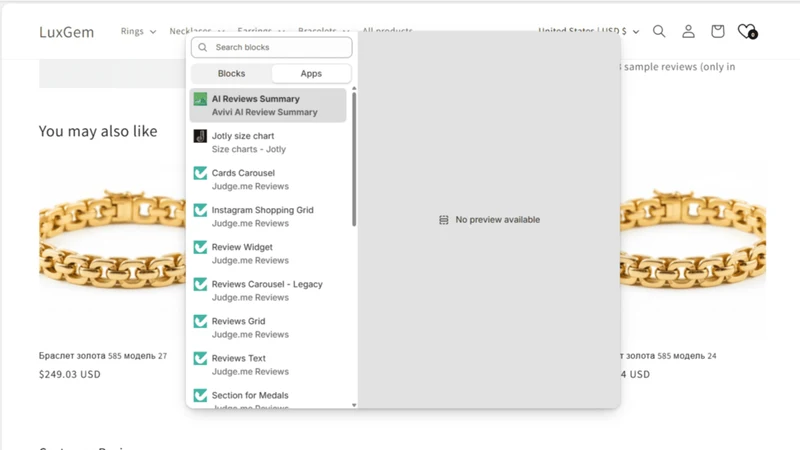Select the Reviews Carousel - Legacy block
800x450 pixels.
click(x=268, y=291)
